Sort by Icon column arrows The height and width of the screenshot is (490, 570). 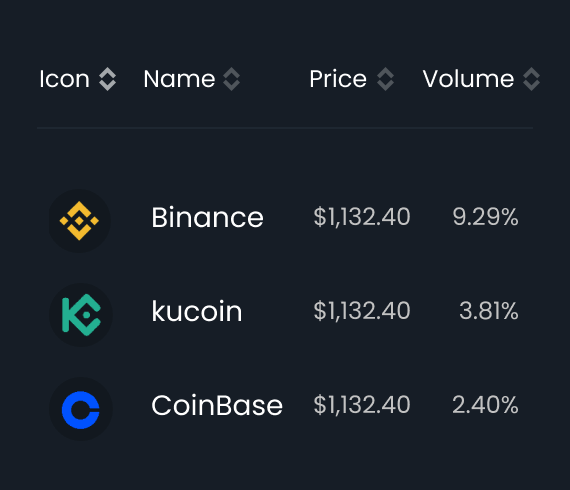point(108,79)
